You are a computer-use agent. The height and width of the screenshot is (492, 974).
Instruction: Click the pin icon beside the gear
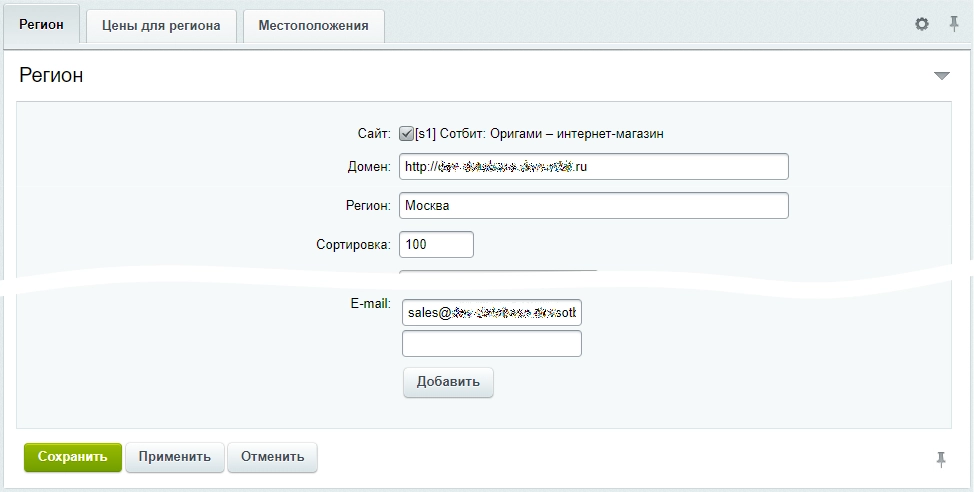(x=954, y=24)
